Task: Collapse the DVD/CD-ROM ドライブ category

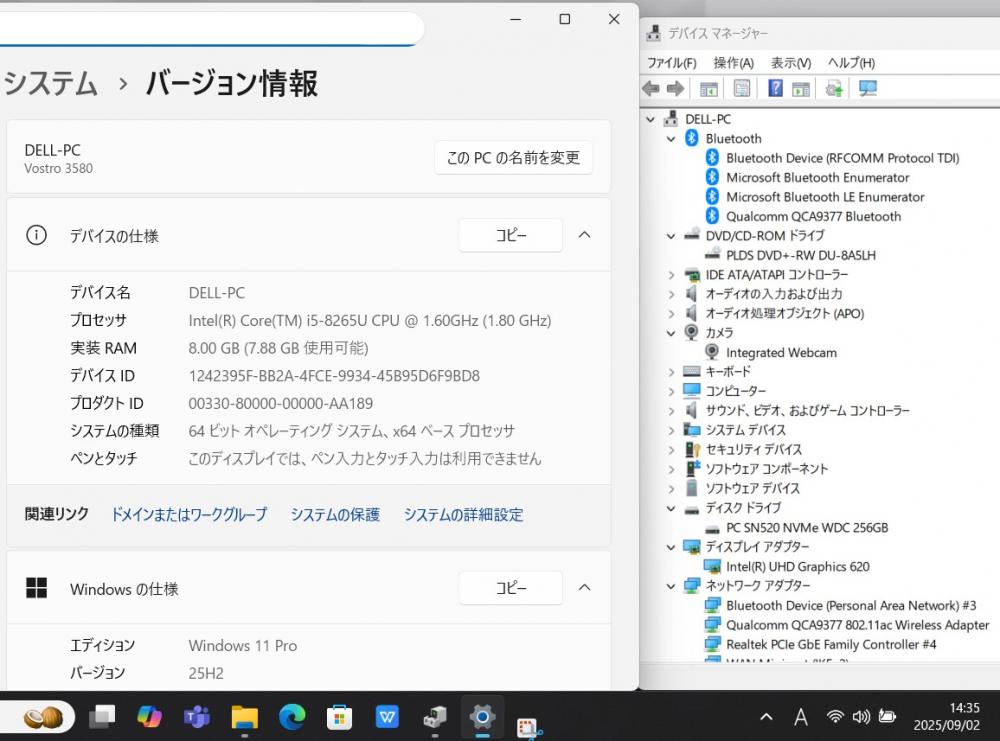Action: click(671, 236)
